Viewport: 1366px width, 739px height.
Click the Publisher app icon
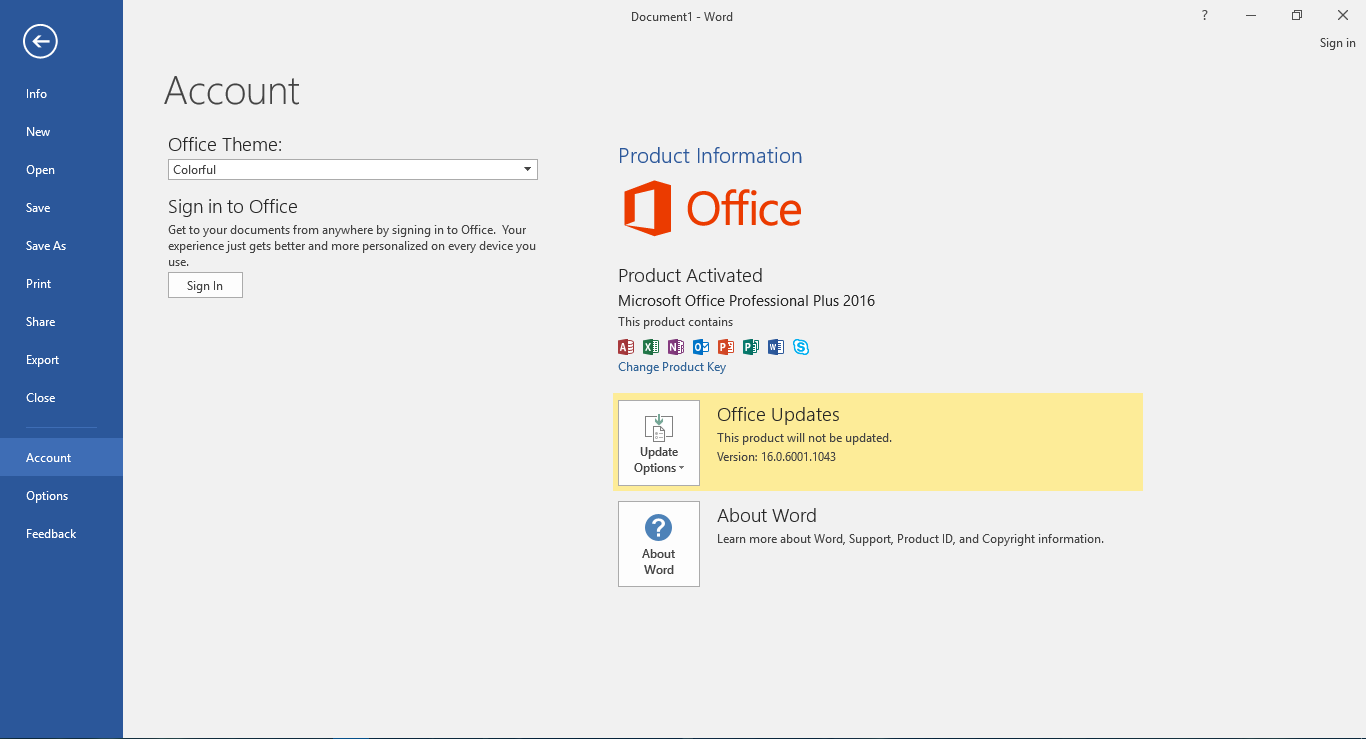[751, 347]
